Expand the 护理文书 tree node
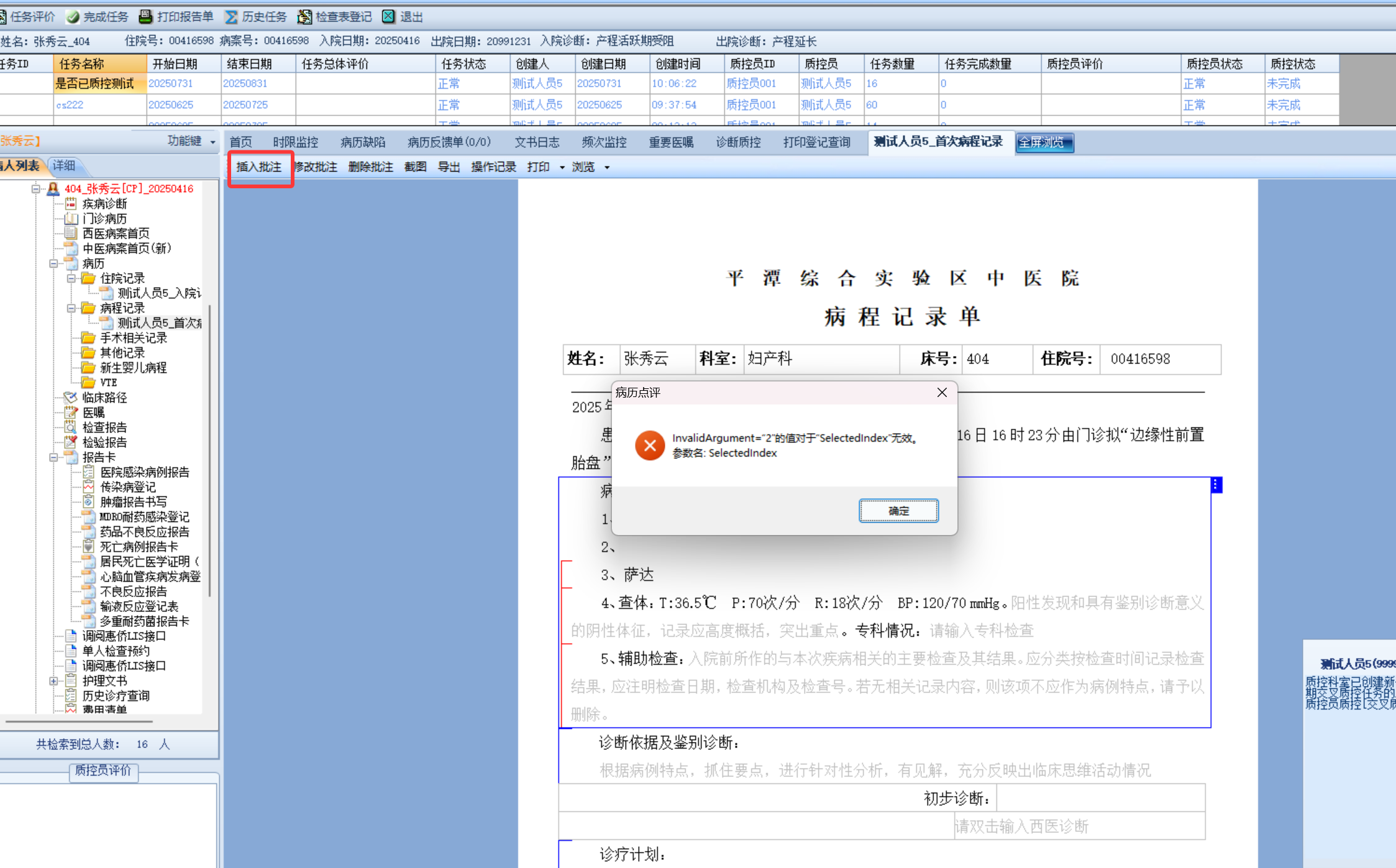1396x868 pixels. [x=54, y=681]
